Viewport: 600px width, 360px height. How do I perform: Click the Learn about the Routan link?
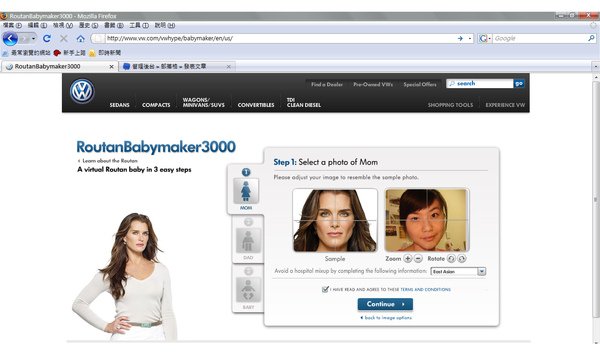point(108,161)
